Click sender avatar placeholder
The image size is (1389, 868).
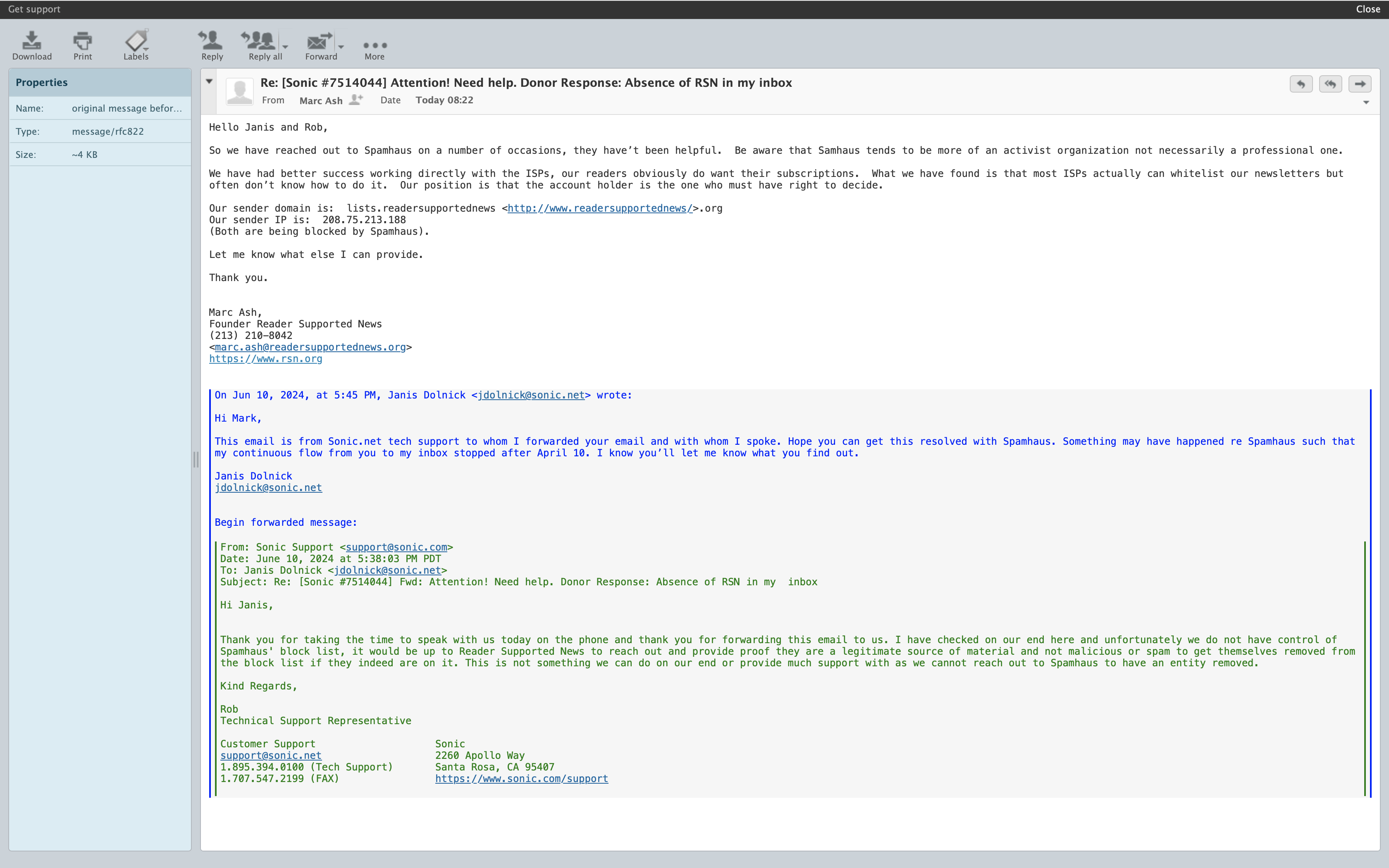[x=240, y=92]
